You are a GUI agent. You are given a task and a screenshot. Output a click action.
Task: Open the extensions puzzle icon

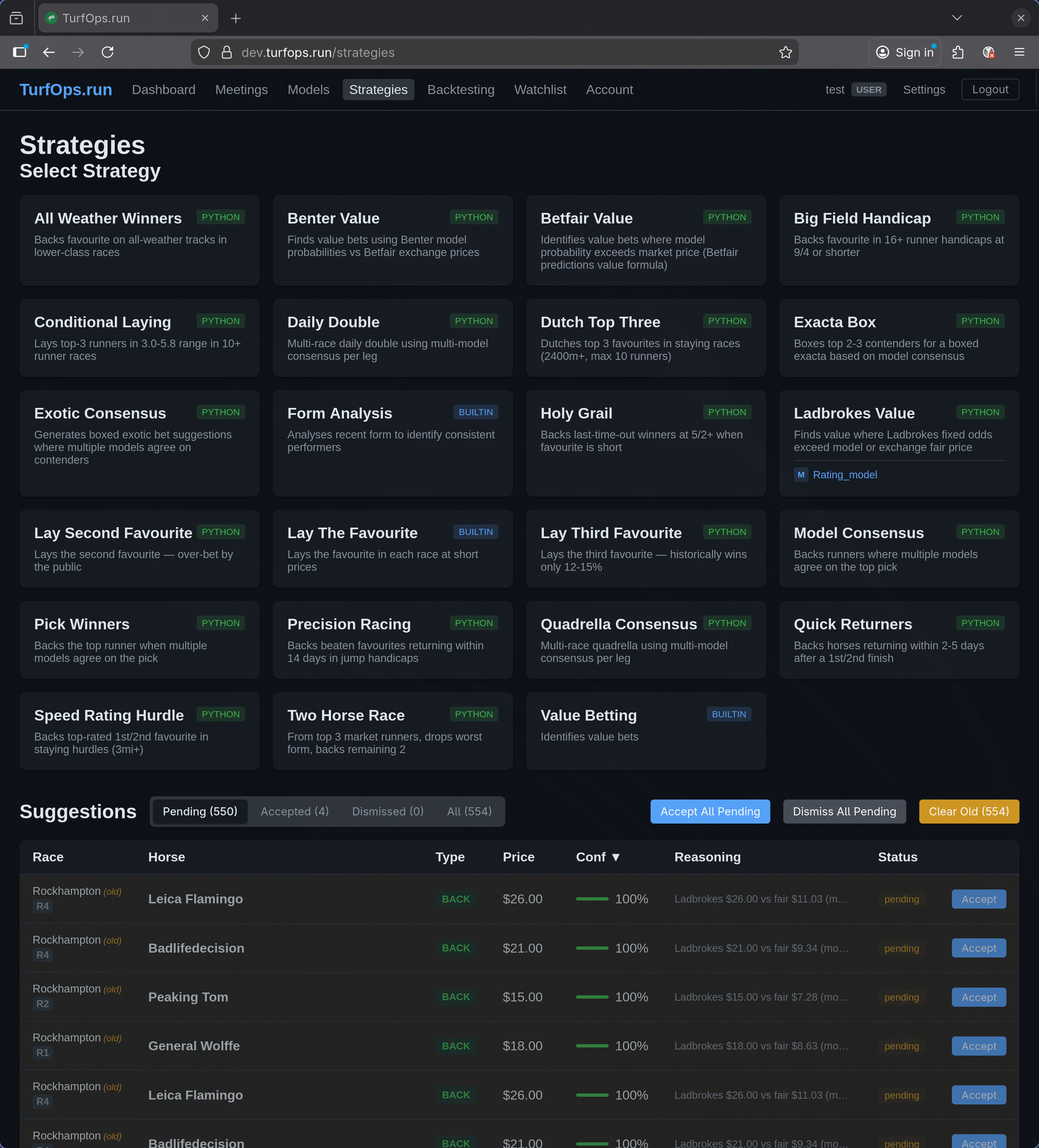pyautogui.click(x=958, y=53)
